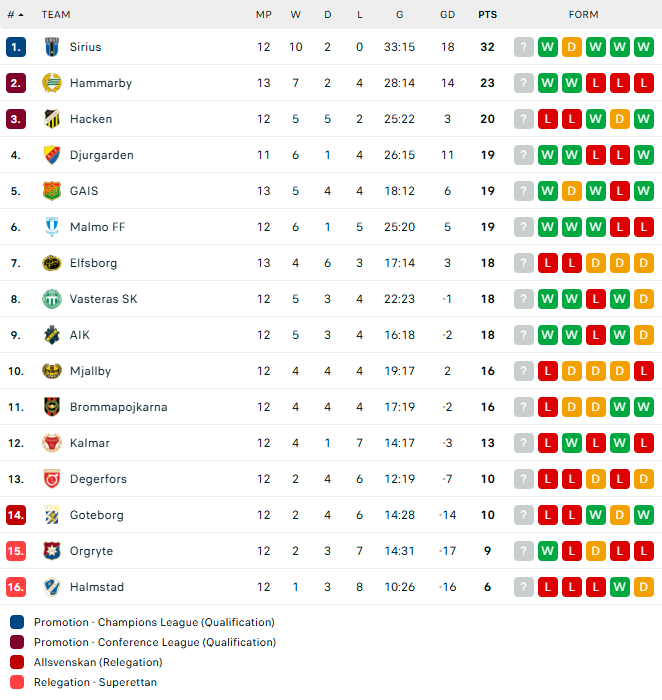Click the position 16 rank badge
This screenshot has width=662, height=700.
(x=16, y=587)
